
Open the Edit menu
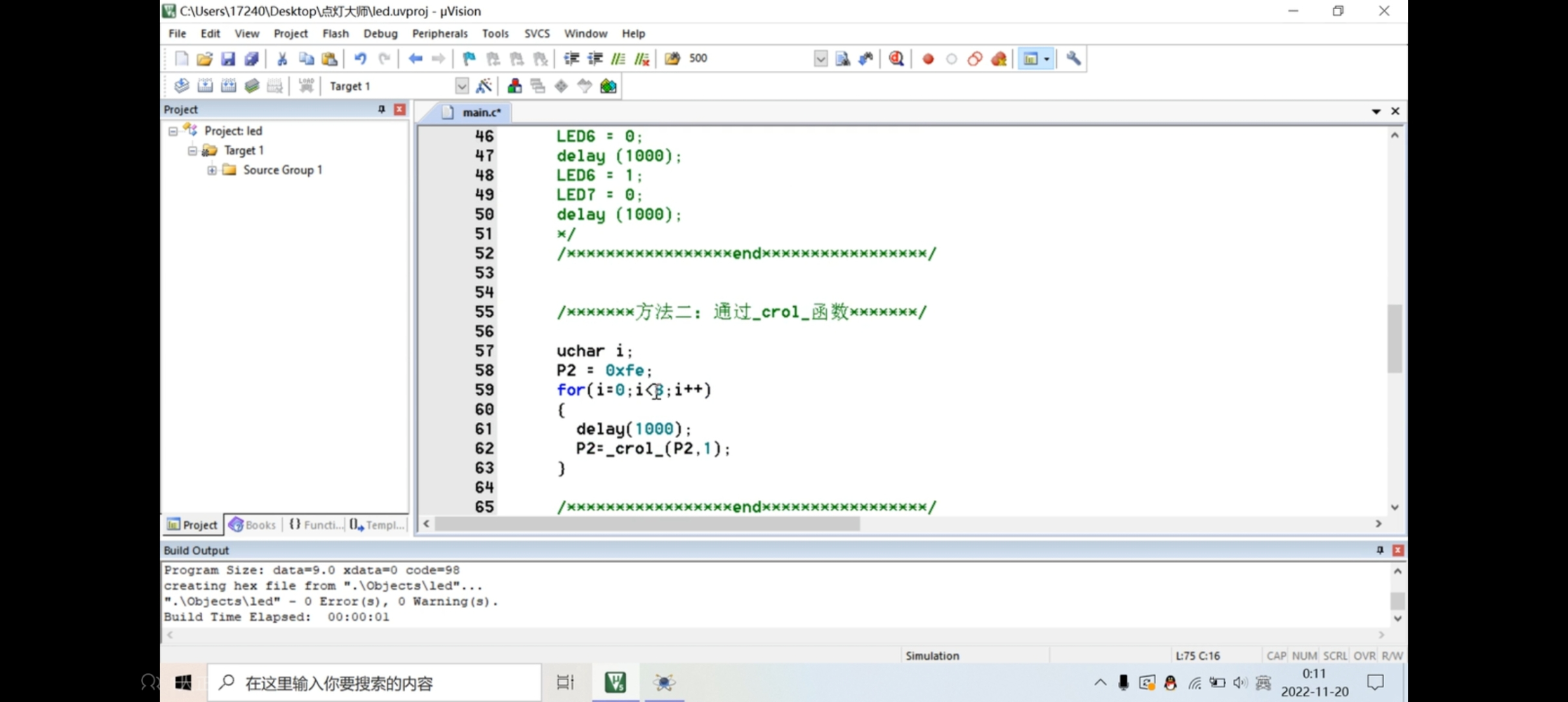click(x=210, y=33)
